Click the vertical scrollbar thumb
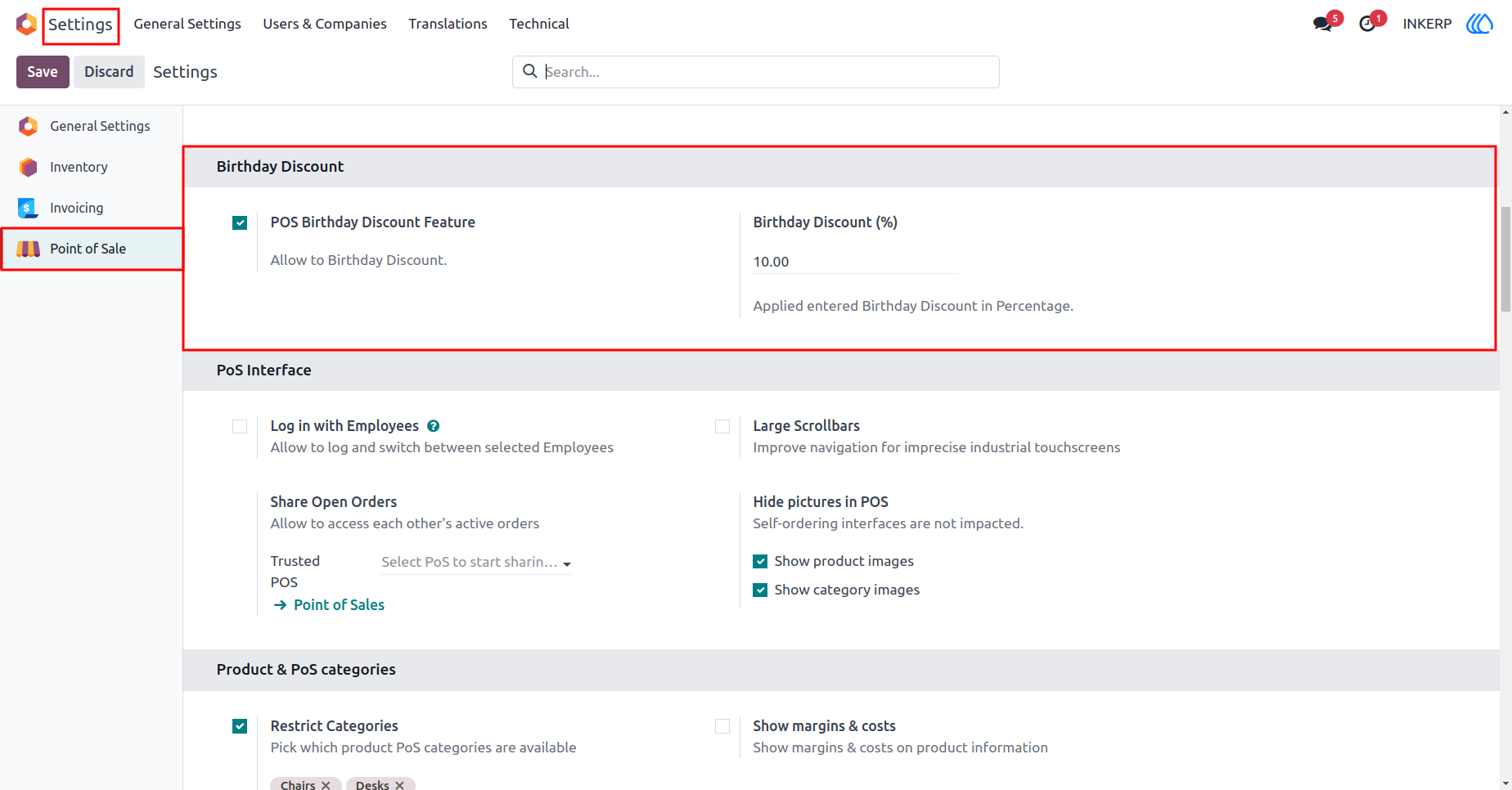 click(x=1505, y=259)
